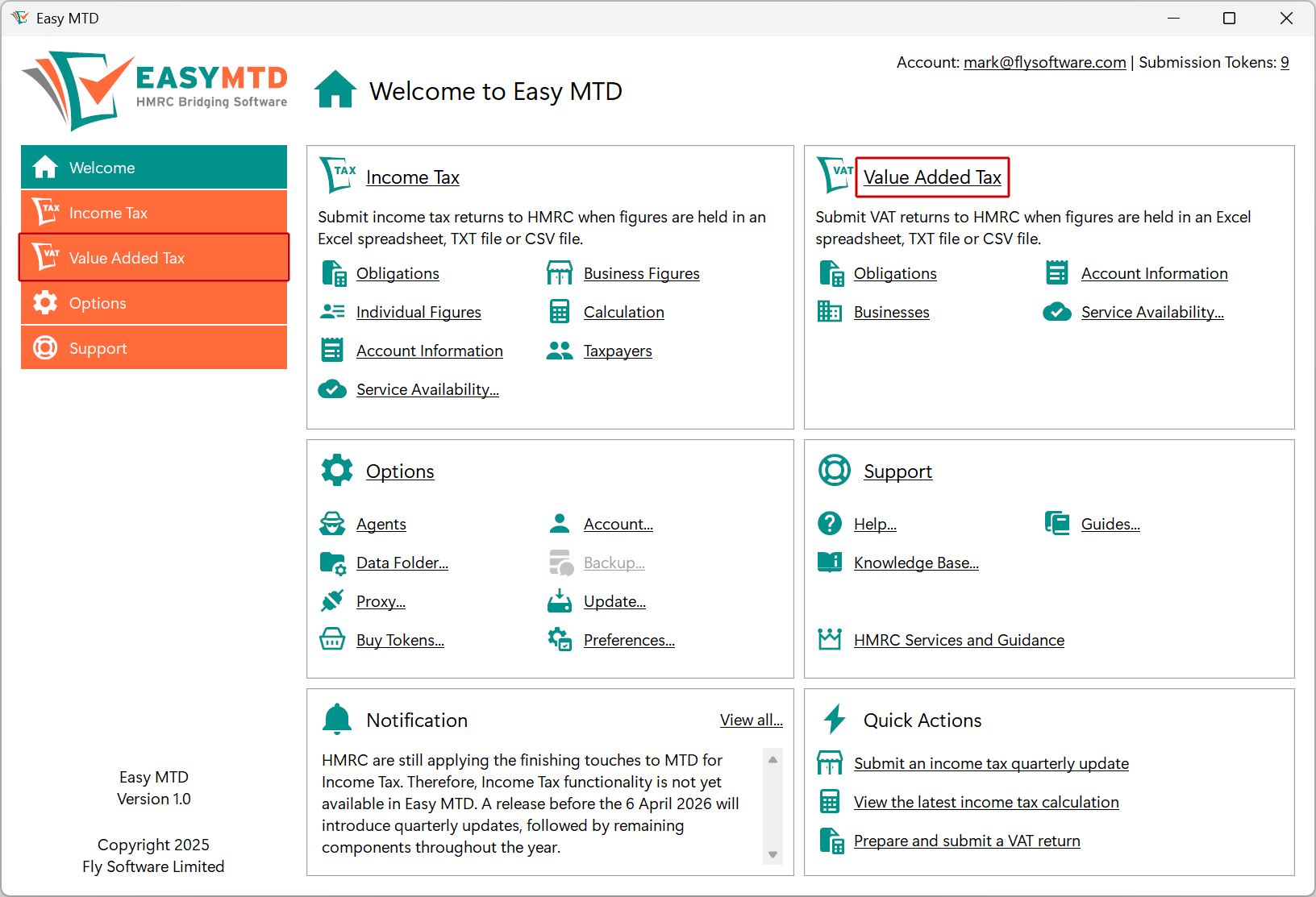Open the Knowledge Base book icon
This screenshot has height=897, width=1316.
coord(830,562)
